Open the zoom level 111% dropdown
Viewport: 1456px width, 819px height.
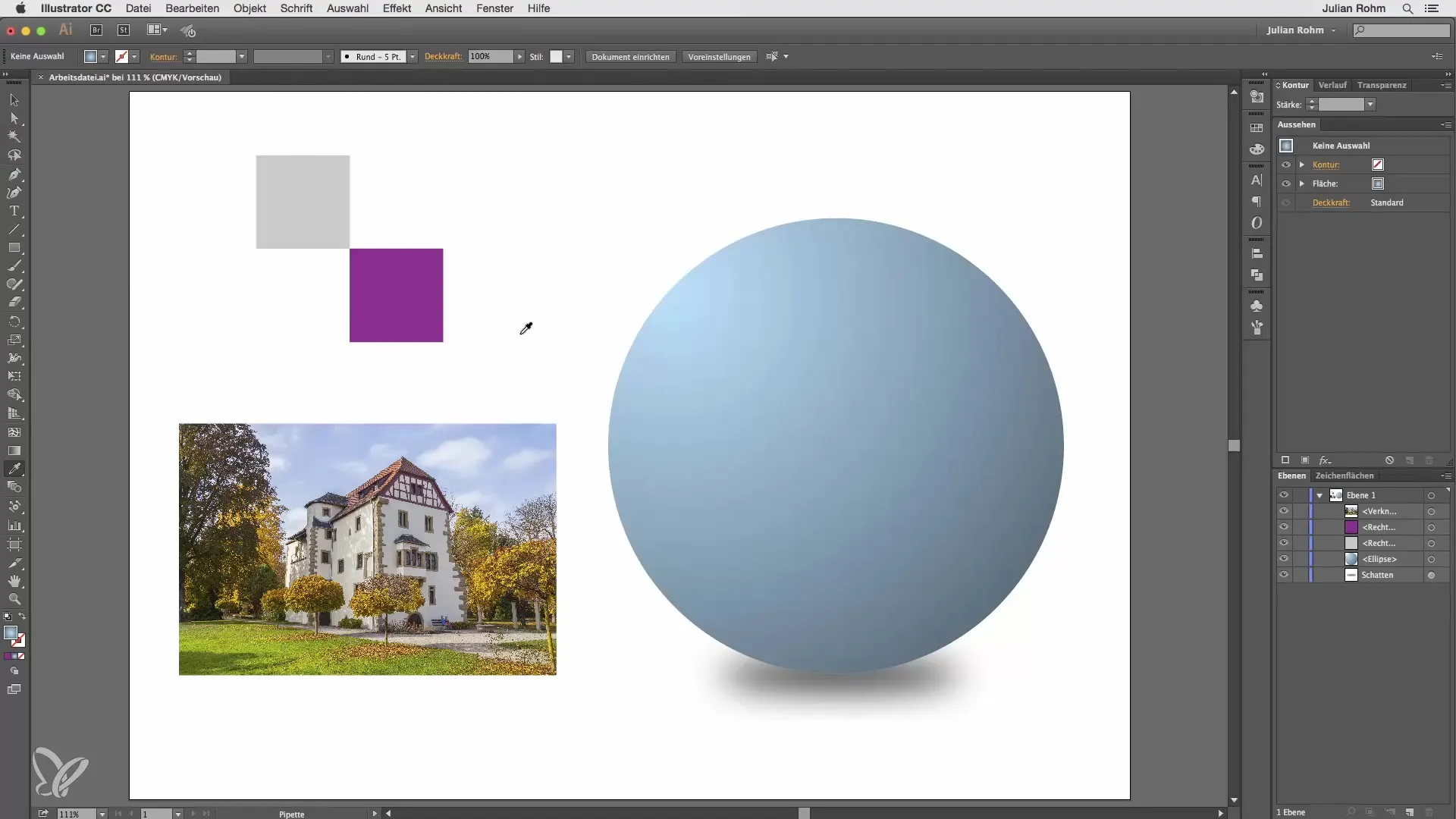102,814
